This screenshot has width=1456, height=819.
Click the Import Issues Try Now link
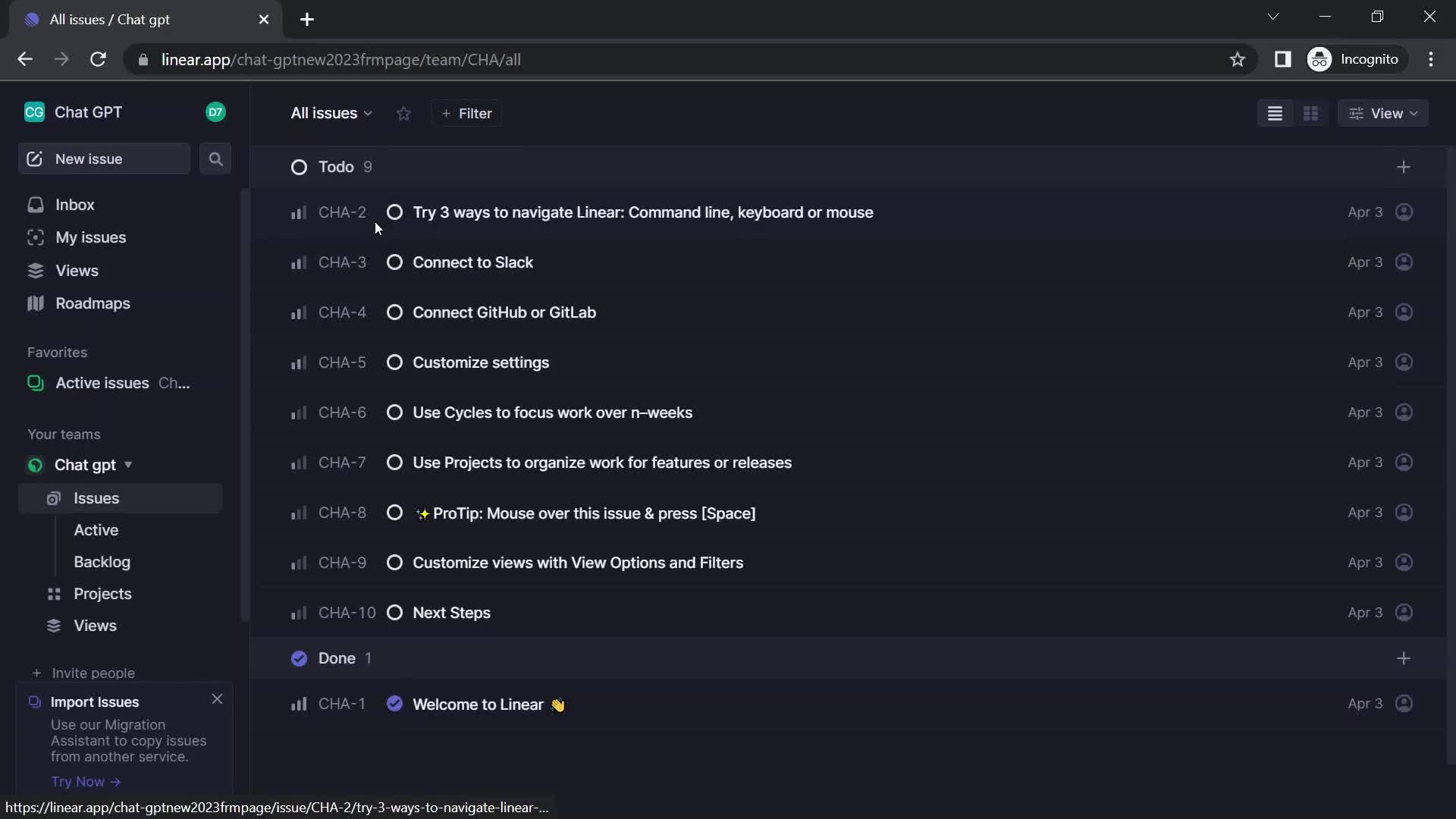80,781
